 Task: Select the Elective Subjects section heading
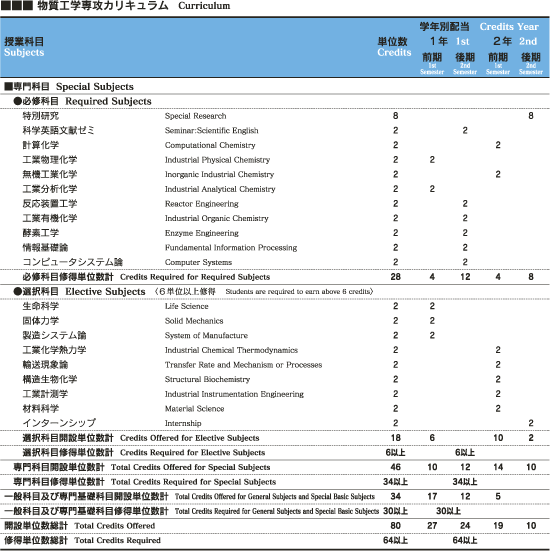[105, 292]
